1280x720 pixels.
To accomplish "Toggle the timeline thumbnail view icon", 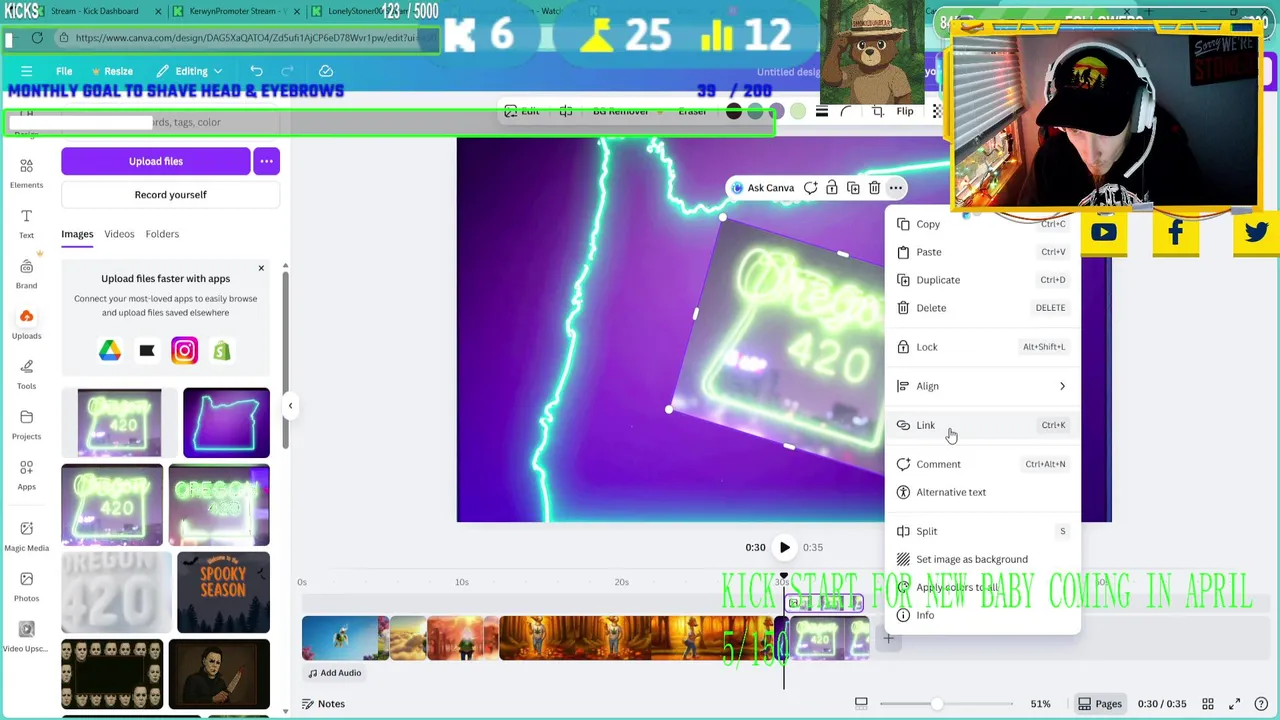I will point(861,704).
